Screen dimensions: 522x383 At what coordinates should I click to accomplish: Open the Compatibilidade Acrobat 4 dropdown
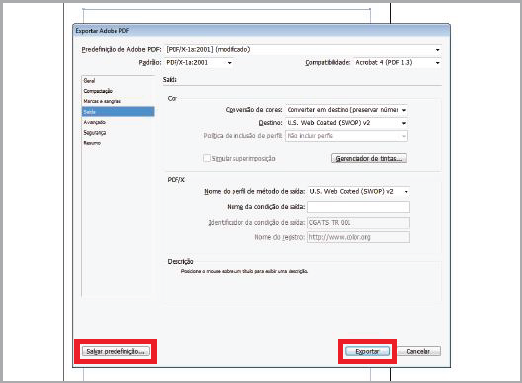(397, 63)
